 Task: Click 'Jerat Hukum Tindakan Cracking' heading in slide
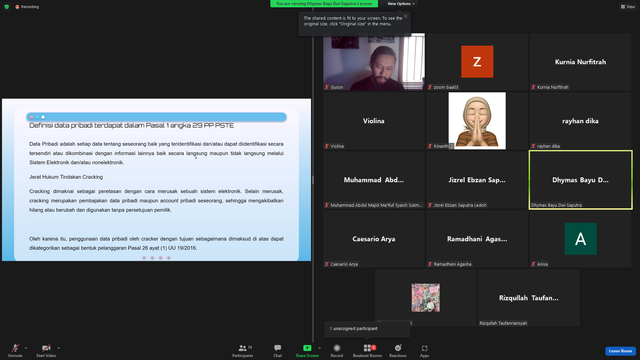(x=66, y=177)
